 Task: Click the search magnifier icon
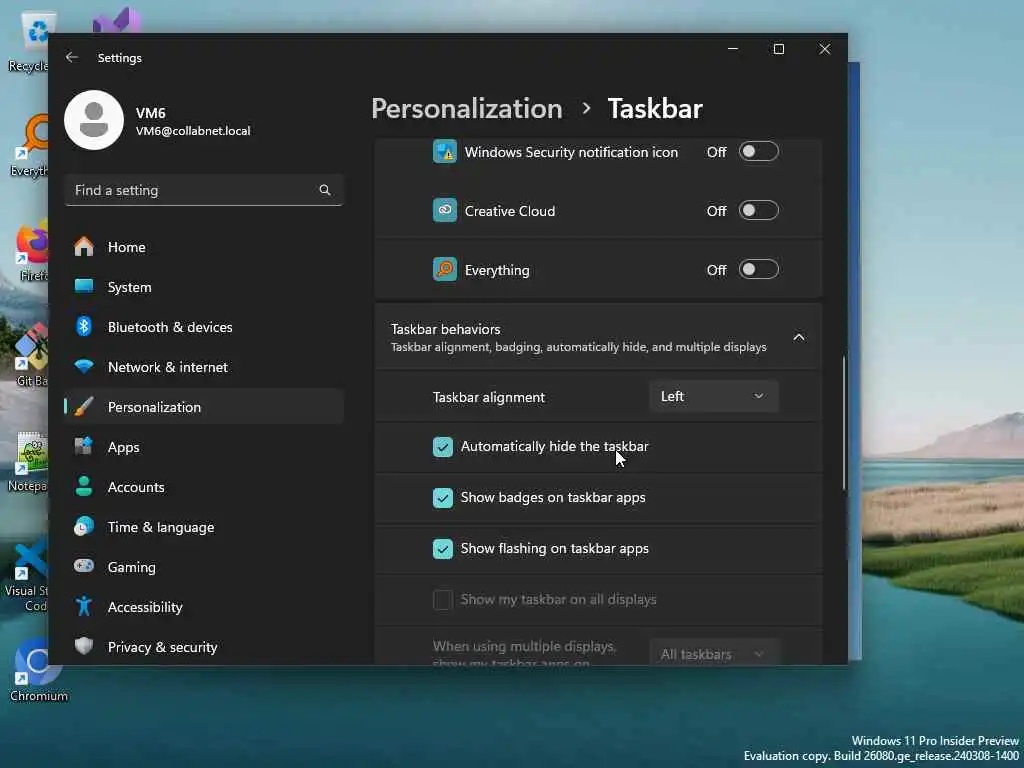325,190
